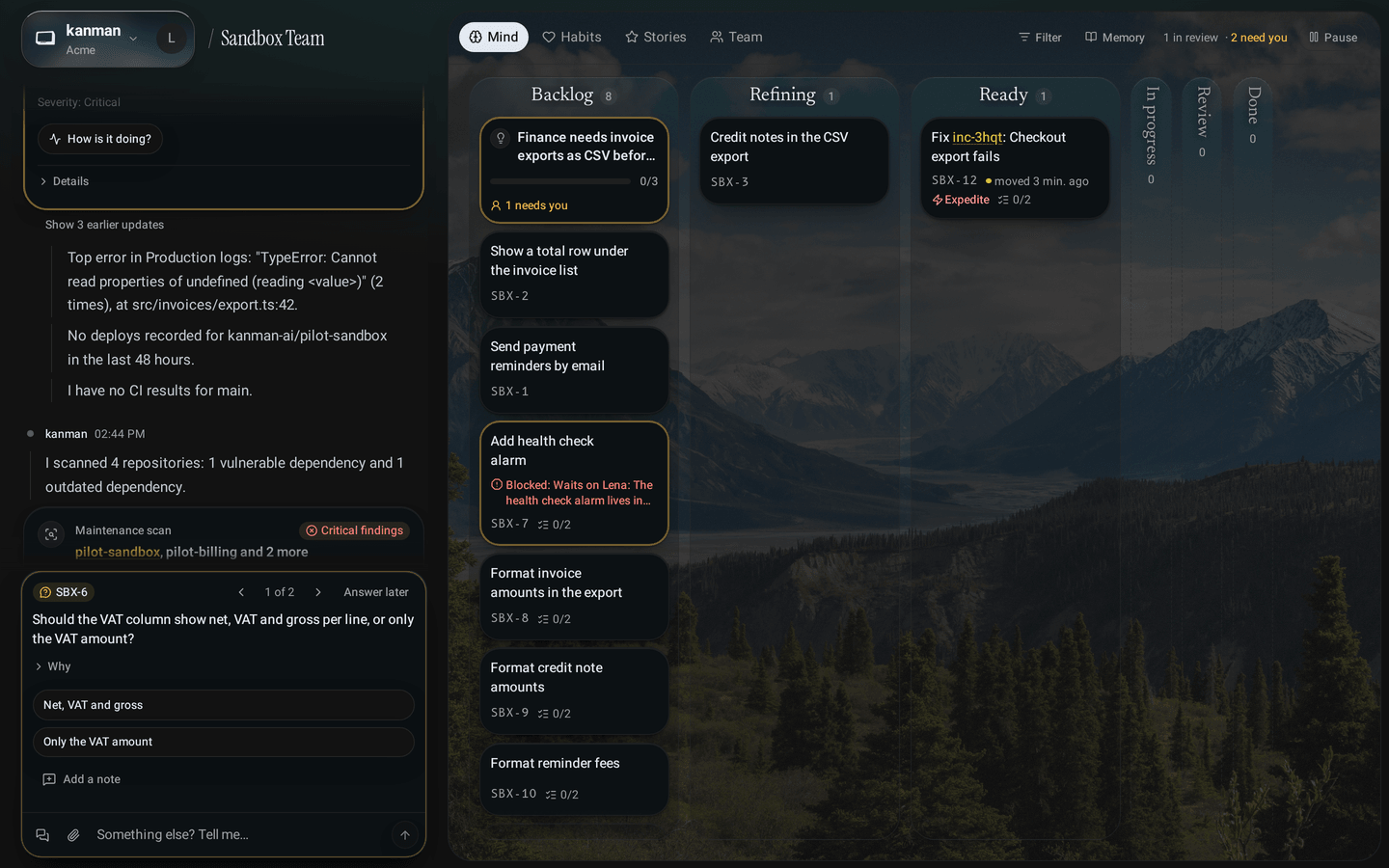This screenshot has width=1389, height=868.
Task: Click the chat conversations icon
Action: (42, 835)
